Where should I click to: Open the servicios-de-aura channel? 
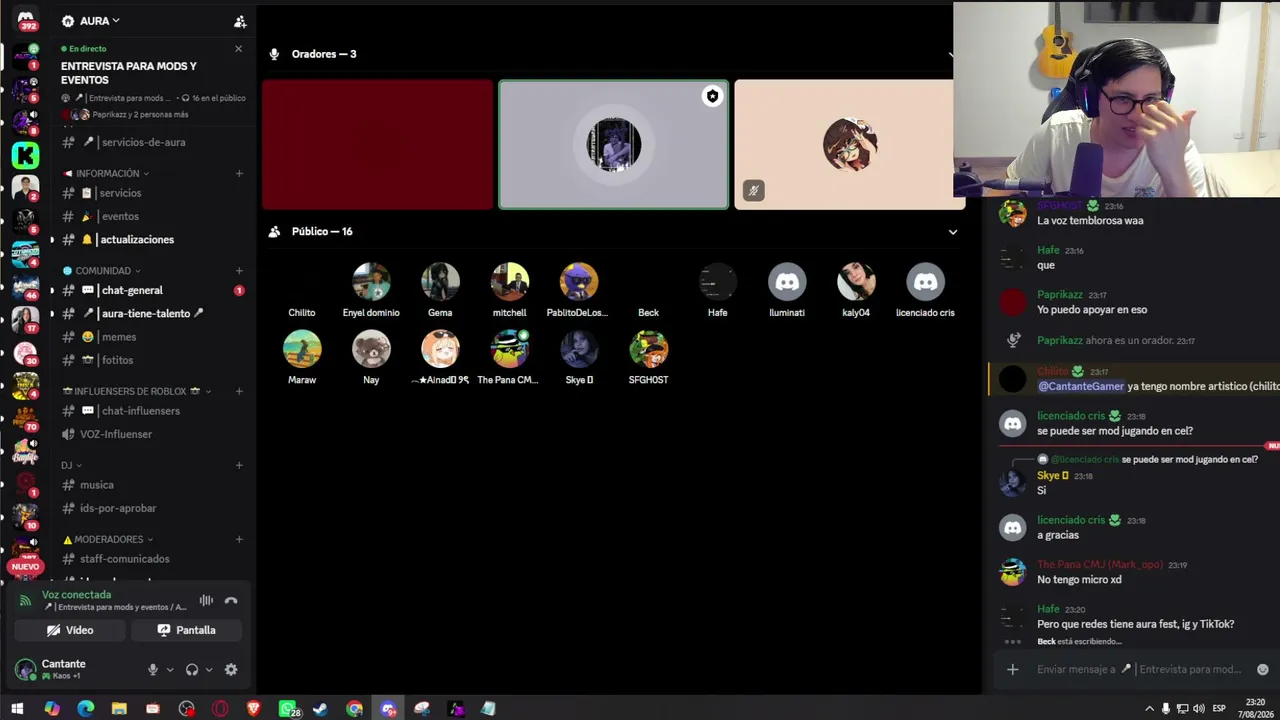click(150, 142)
